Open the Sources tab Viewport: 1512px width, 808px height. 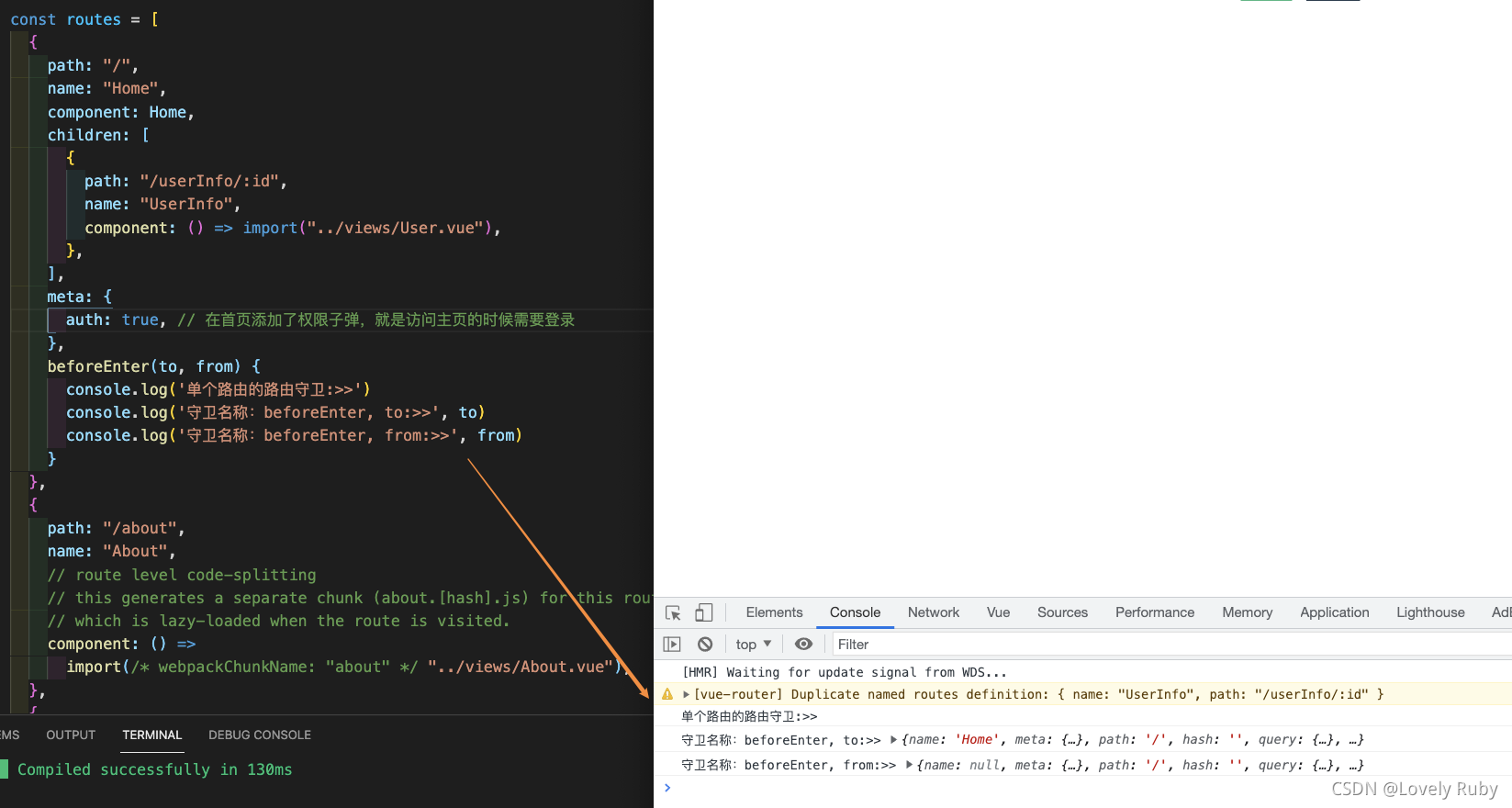[1062, 612]
